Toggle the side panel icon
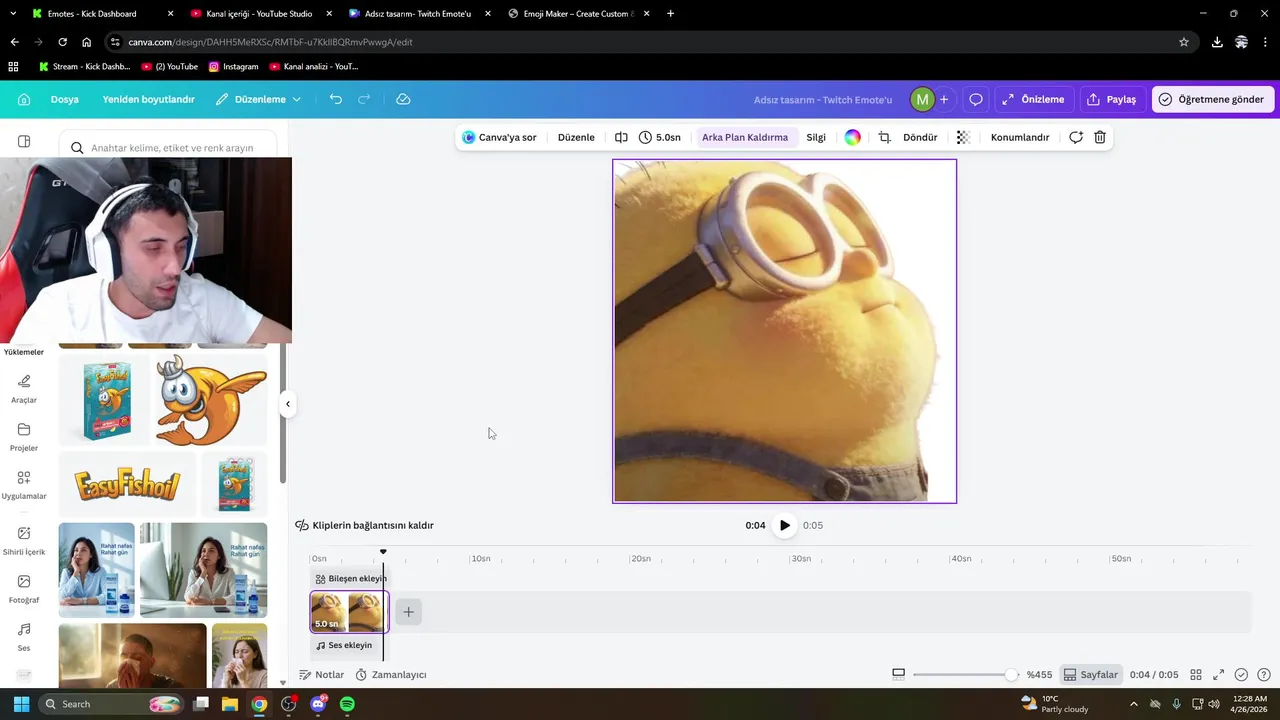This screenshot has height=720, width=1280. pos(24,141)
